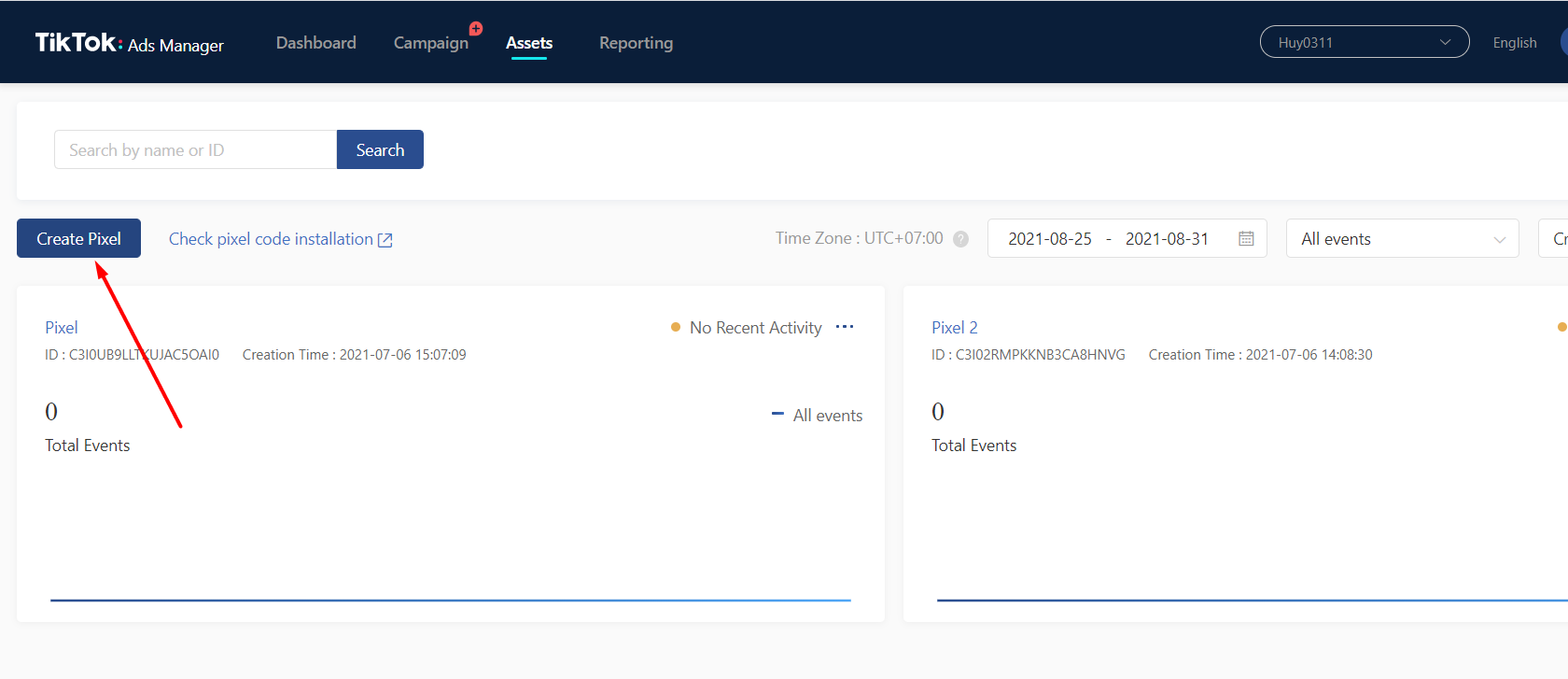Open Check pixel code installation link
1568x679 pixels.
pos(271,239)
